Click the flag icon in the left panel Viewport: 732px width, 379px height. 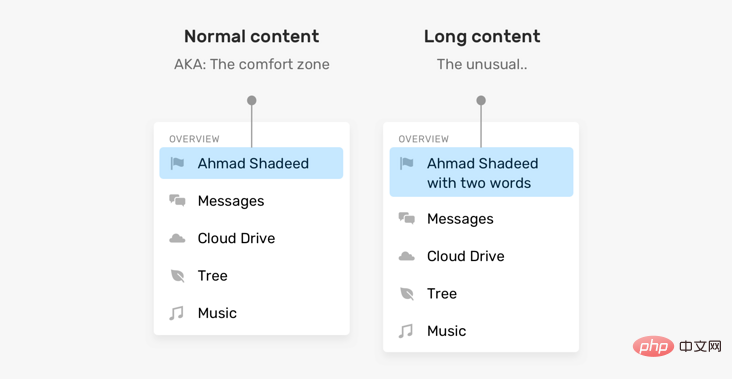tap(177, 163)
